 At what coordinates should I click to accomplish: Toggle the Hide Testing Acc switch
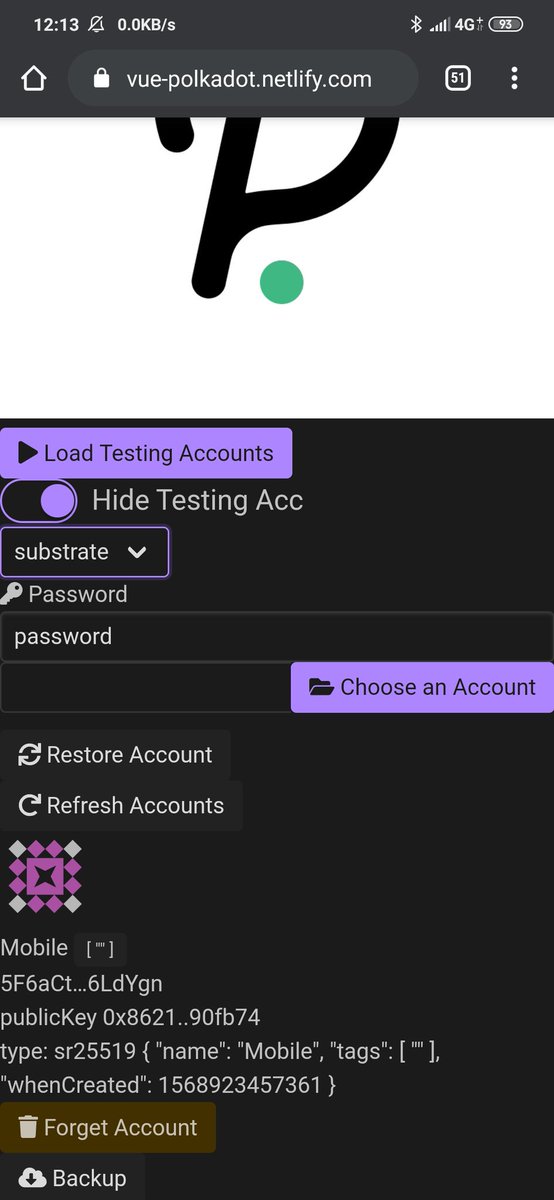point(40,500)
